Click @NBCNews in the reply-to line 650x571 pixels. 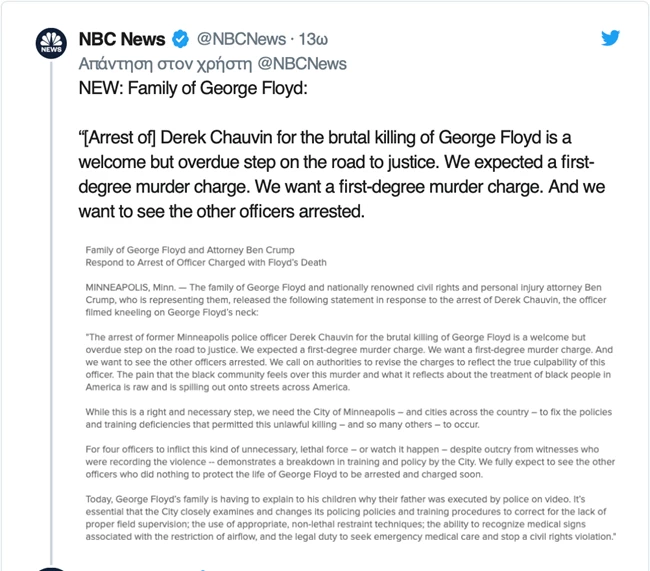pos(302,63)
